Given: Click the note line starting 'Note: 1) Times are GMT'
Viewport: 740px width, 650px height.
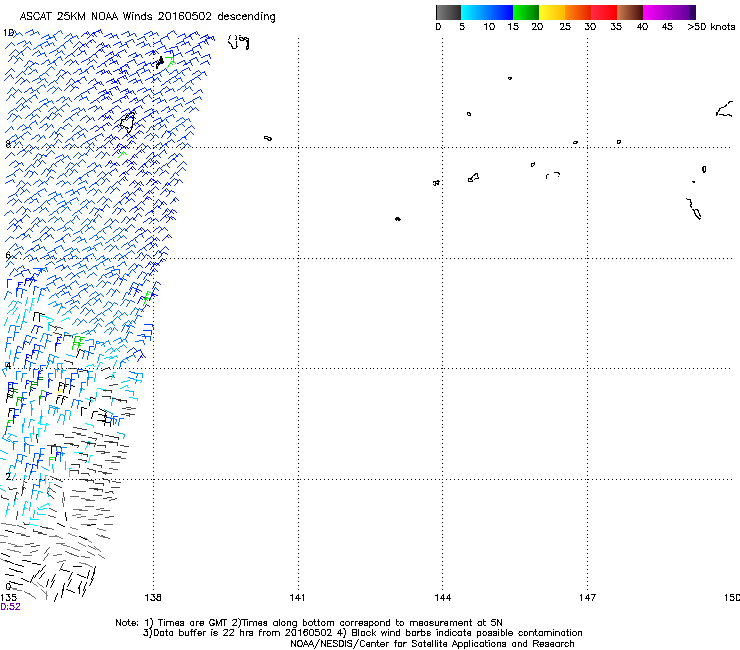Looking at the screenshot, I should click(x=309, y=623).
